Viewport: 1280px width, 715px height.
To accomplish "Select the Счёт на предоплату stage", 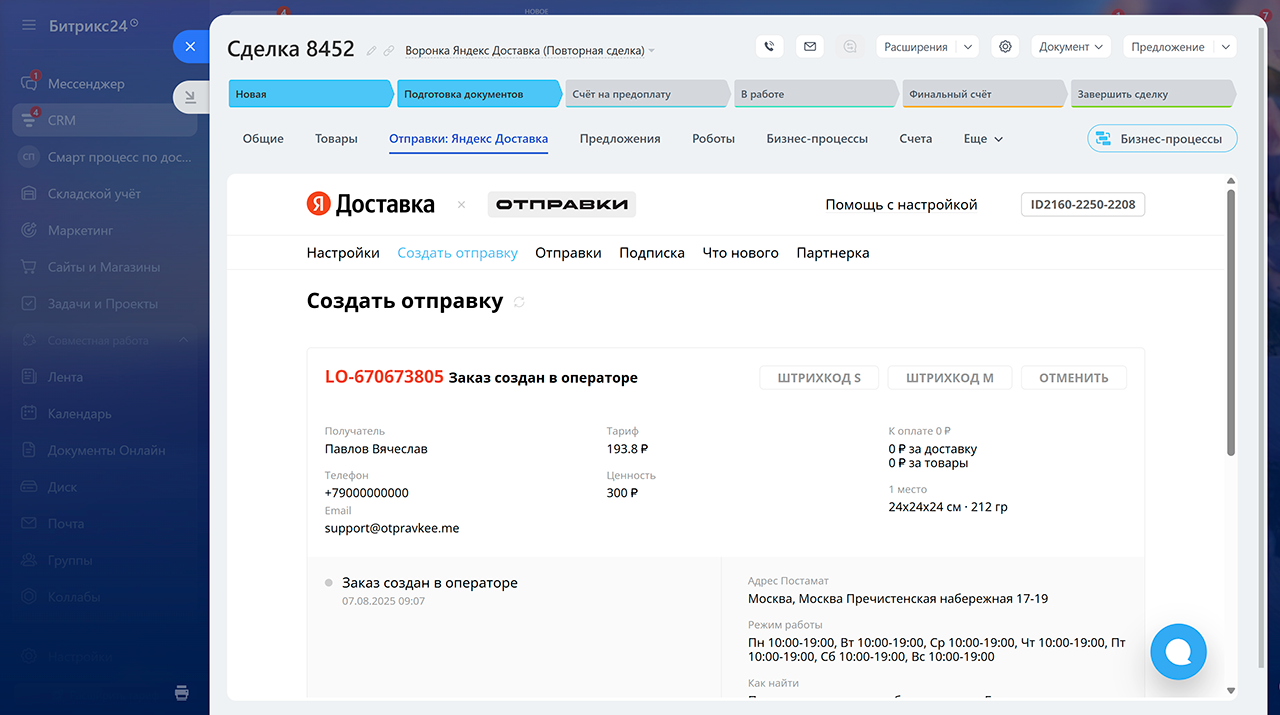I will point(647,94).
